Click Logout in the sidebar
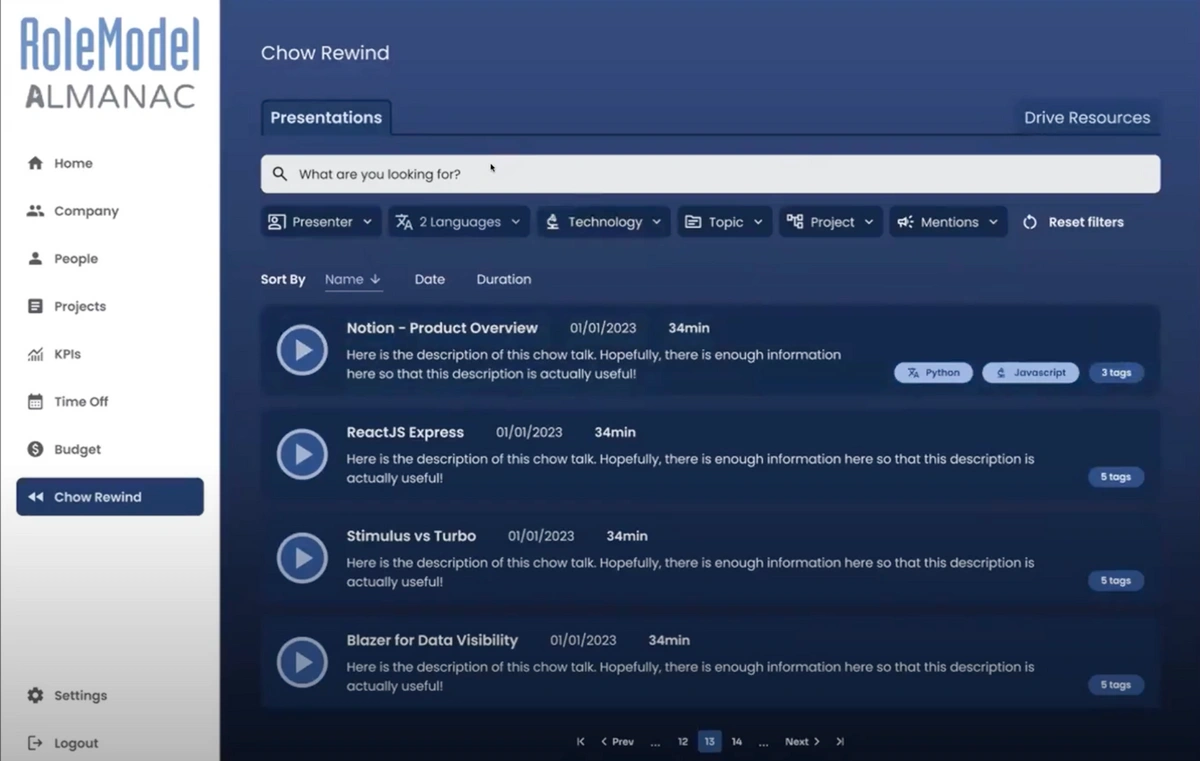Screen dimensions: 1200x761 (110, 743)
